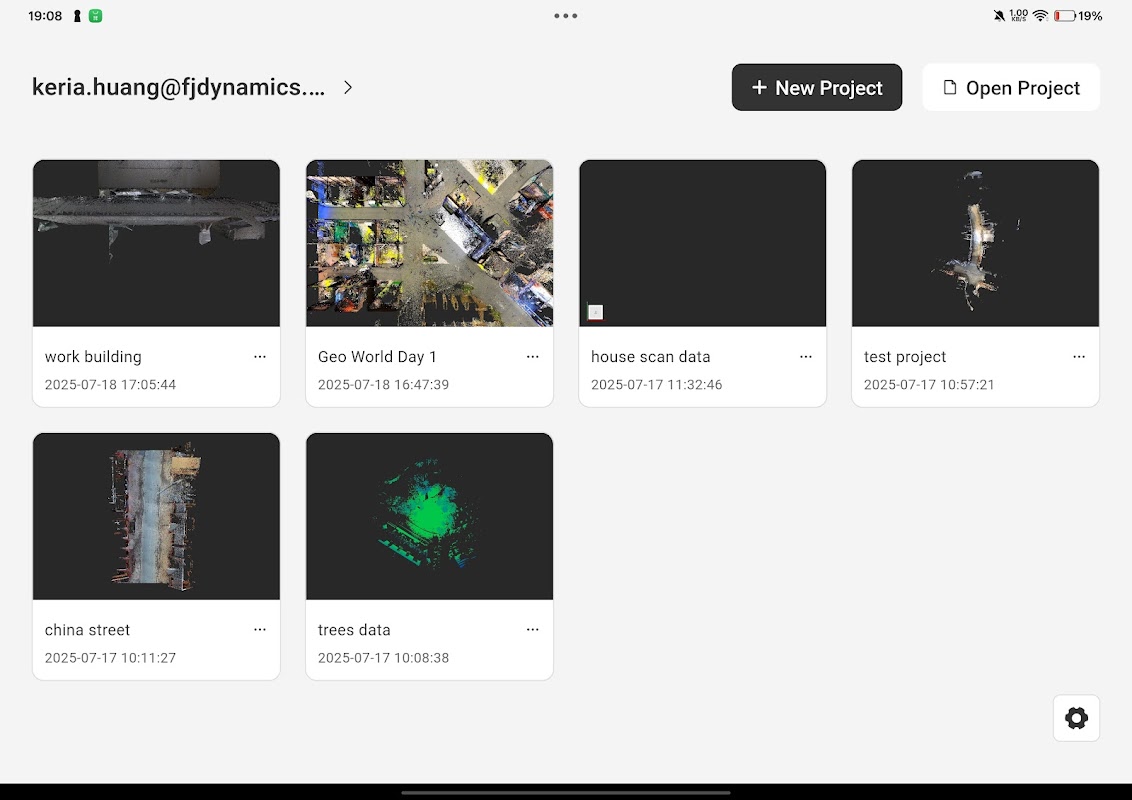Tap the three-dot handle at top center
This screenshot has height=800, width=1132.
pos(565,16)
